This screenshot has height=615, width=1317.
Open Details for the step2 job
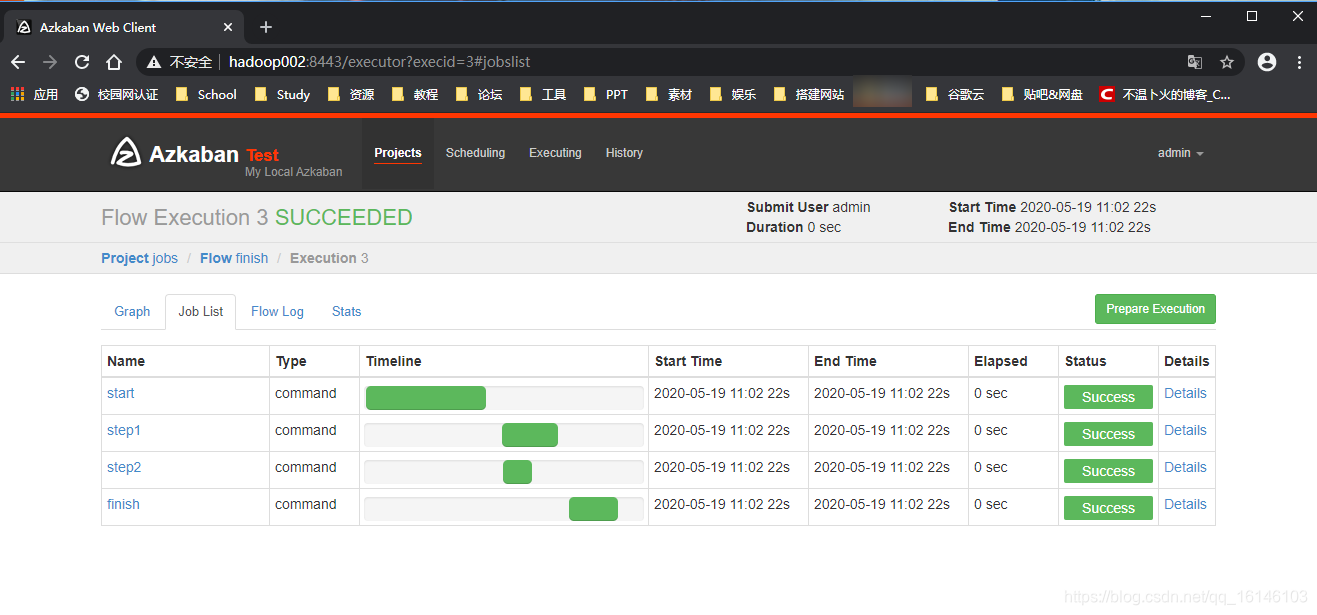[x=1185, y=467]
